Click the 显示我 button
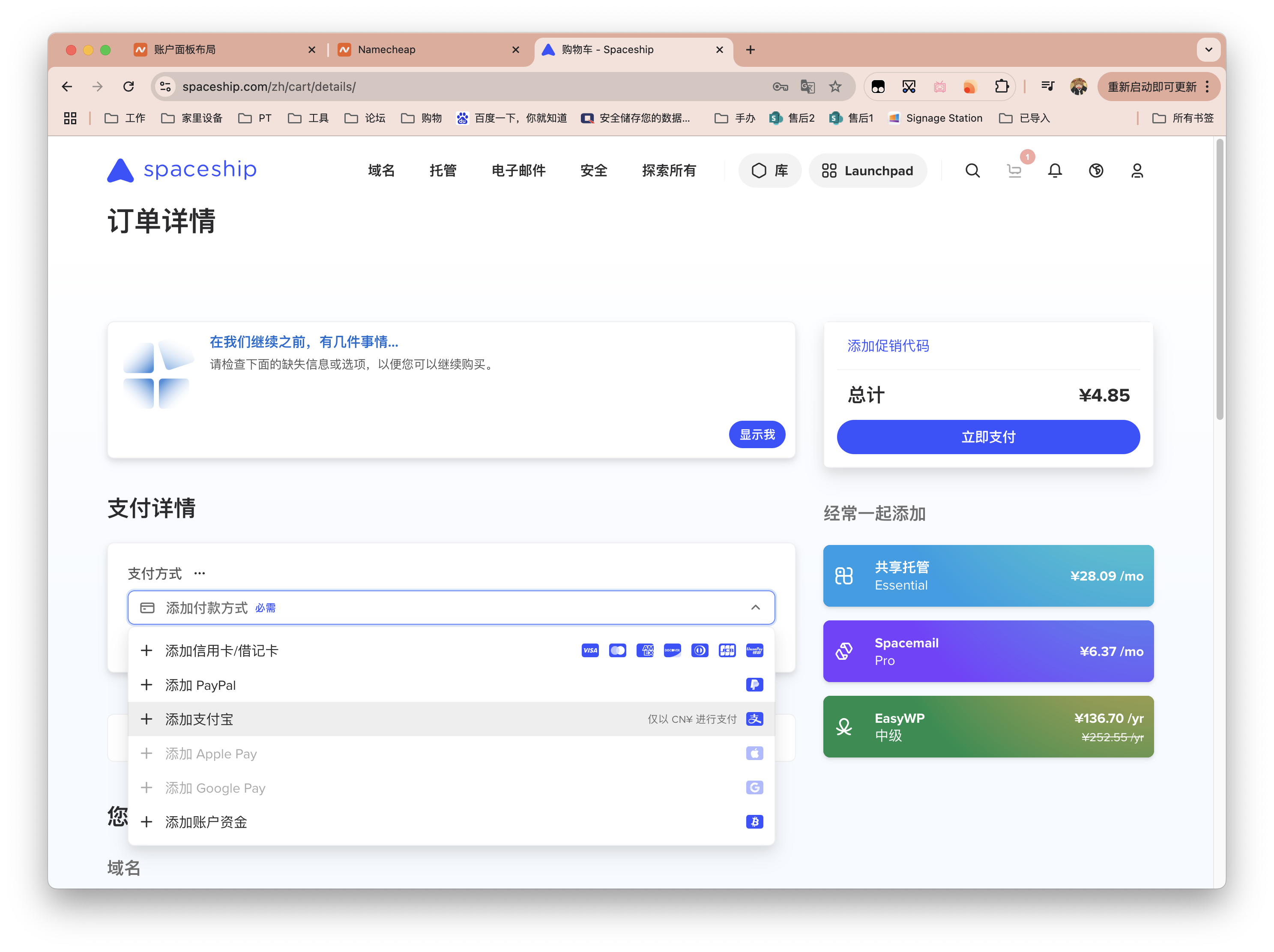Viewport: 1274px width, 952px height. point(757,435)
